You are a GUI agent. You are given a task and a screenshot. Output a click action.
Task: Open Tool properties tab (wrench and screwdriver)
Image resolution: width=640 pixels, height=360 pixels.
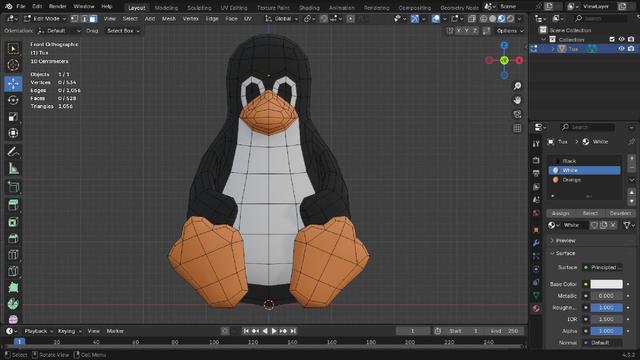click(x=536, y=143)
